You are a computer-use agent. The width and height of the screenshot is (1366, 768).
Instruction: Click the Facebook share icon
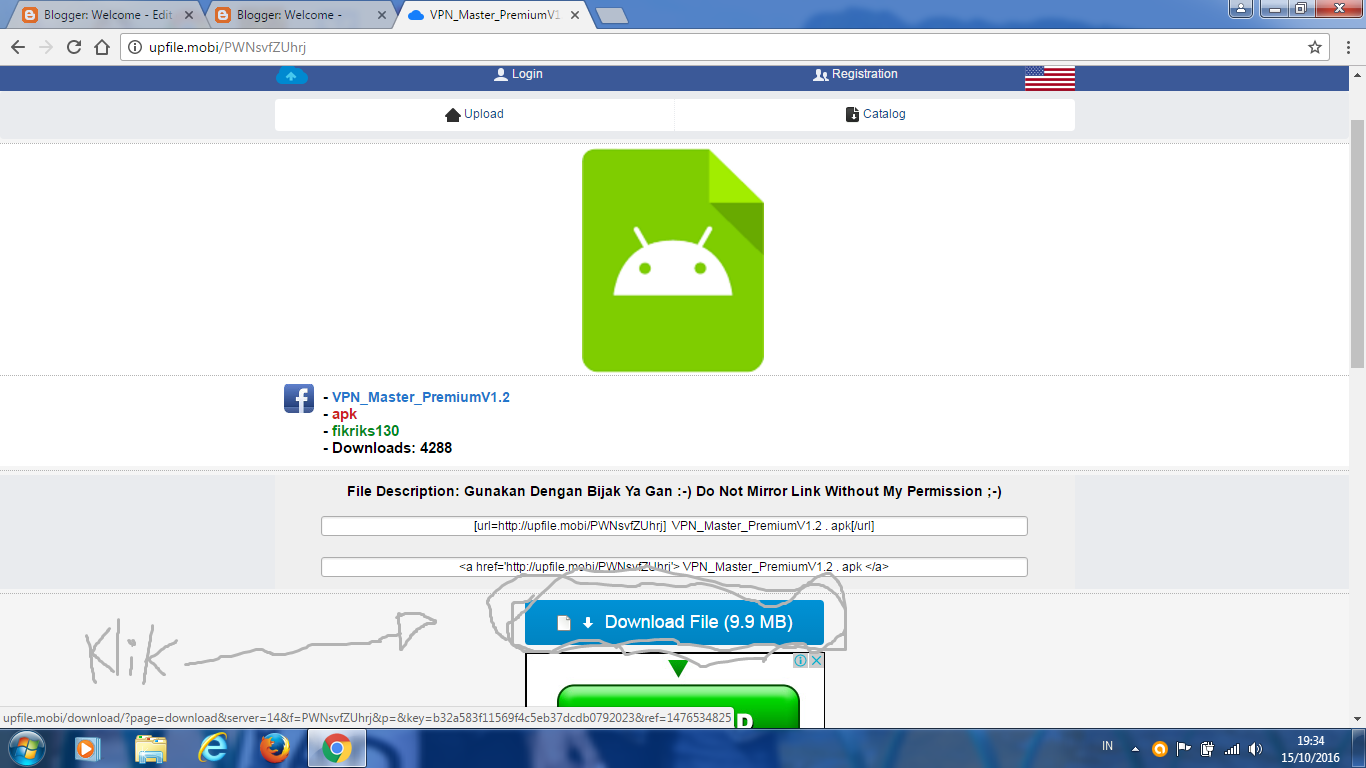pyautogui.click(x=299, y=398)
